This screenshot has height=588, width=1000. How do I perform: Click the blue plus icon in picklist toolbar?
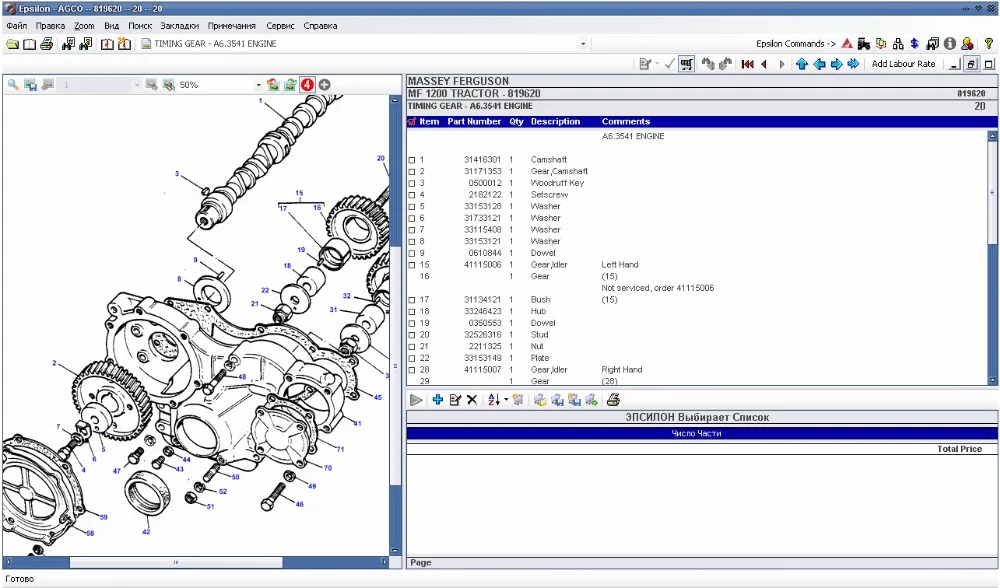438,400
